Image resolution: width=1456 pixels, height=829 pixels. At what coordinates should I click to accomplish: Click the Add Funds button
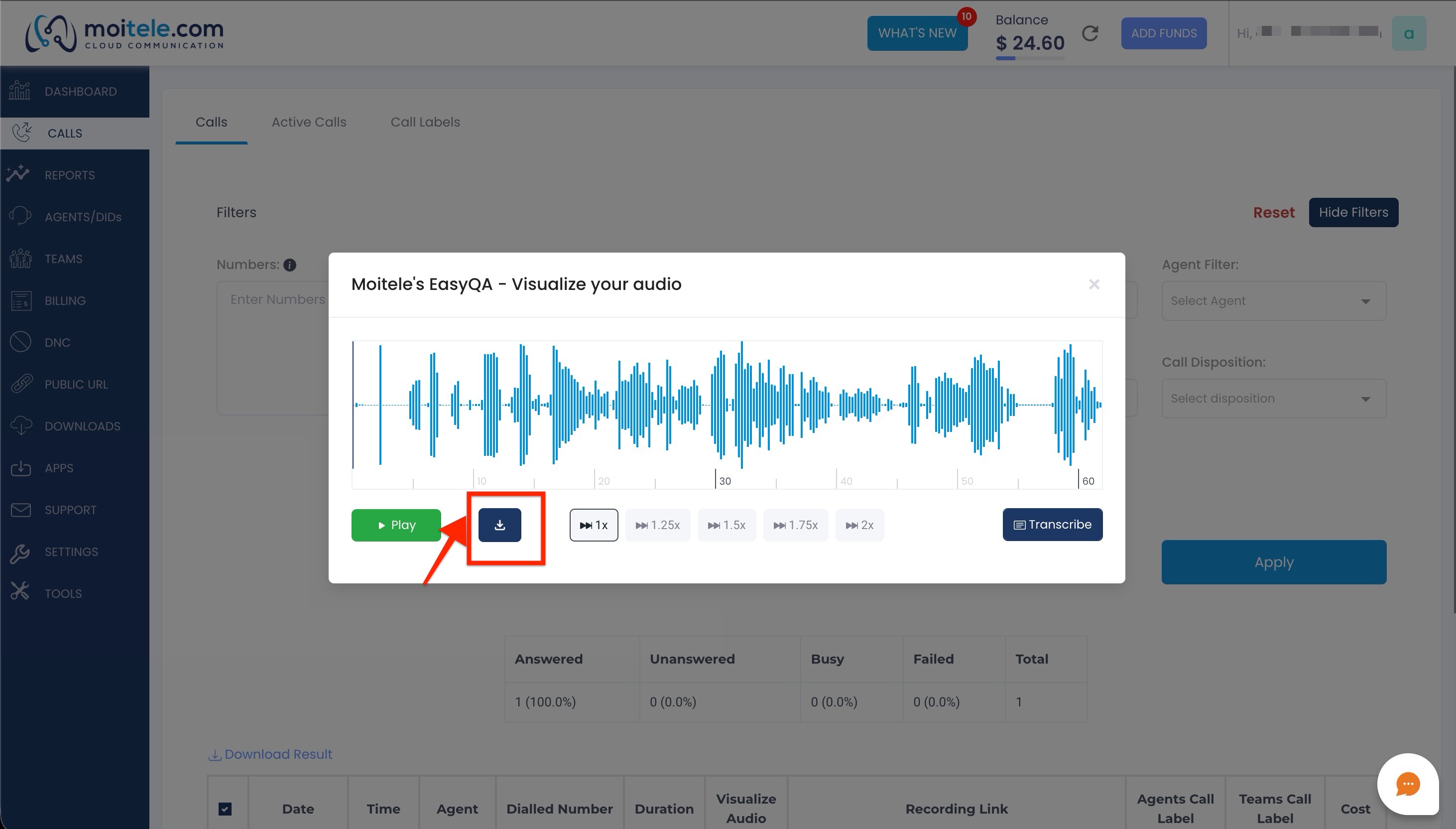click(x=1164, y=33)
